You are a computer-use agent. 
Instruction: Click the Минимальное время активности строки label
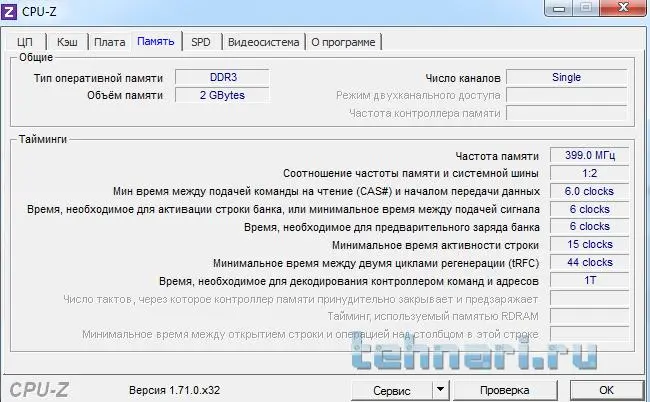[435, 245]
